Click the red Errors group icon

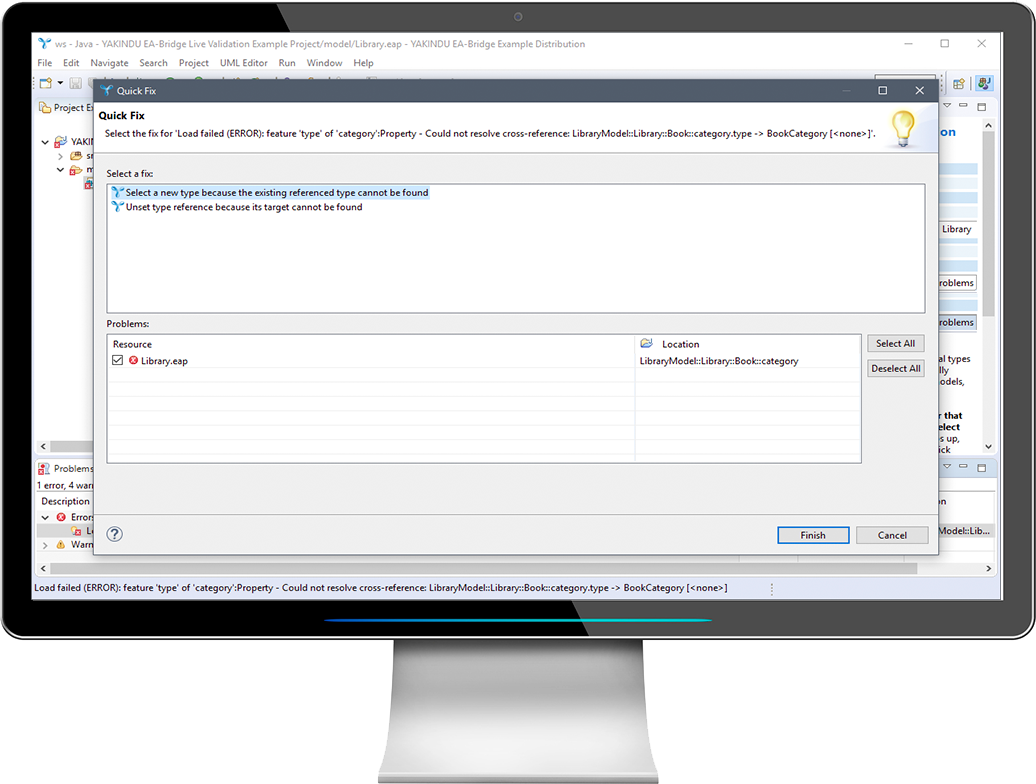click(x=61, y=517)
